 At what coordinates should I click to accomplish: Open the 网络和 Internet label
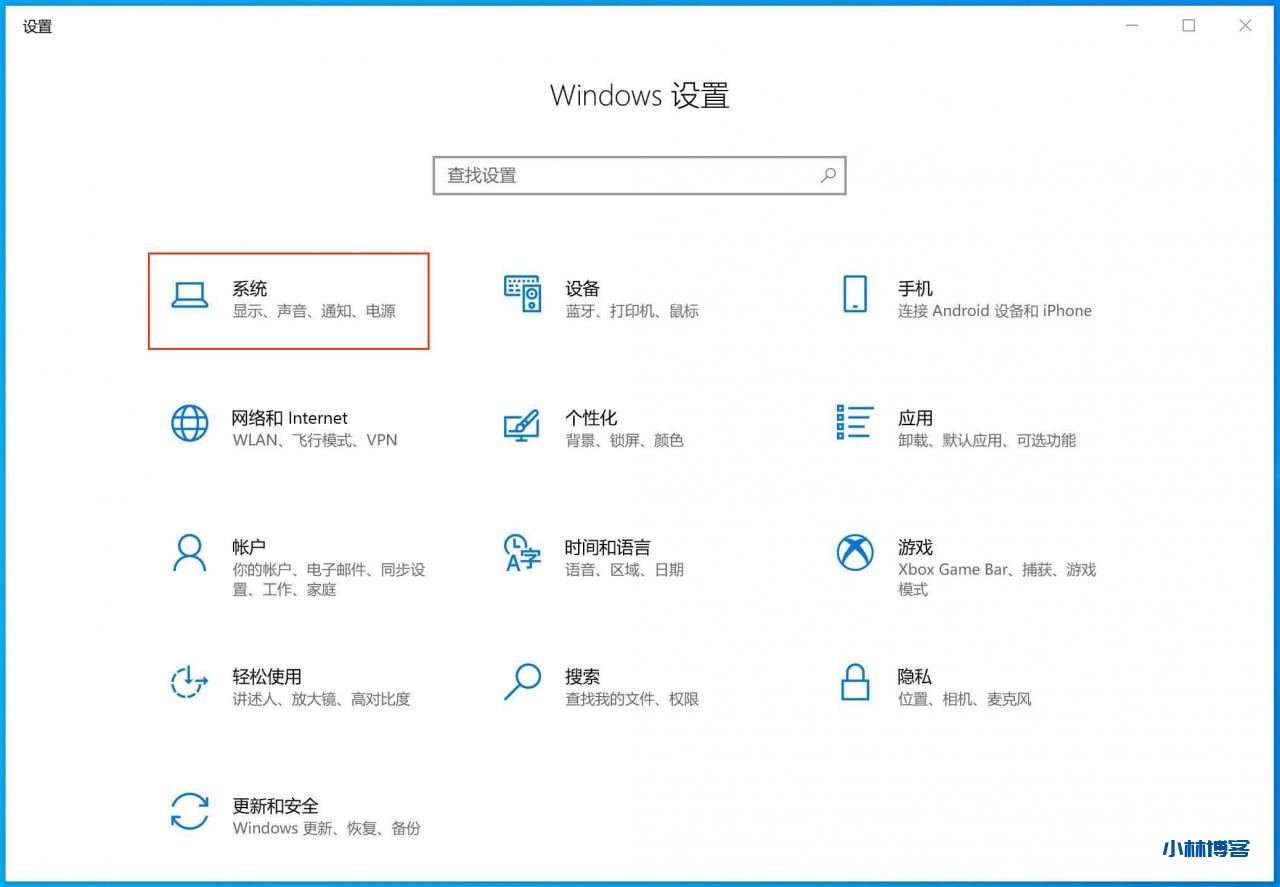click(290, 418)
